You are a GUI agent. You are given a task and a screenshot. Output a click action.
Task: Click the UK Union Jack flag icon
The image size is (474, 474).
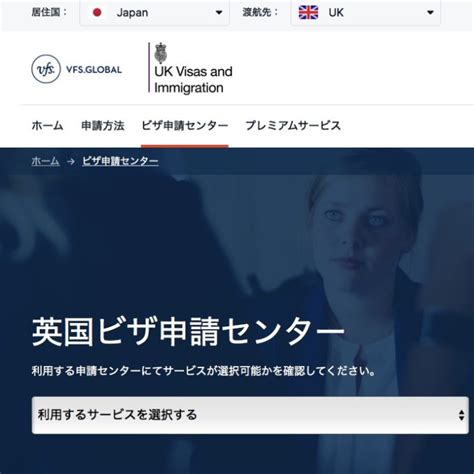point(308,13)
